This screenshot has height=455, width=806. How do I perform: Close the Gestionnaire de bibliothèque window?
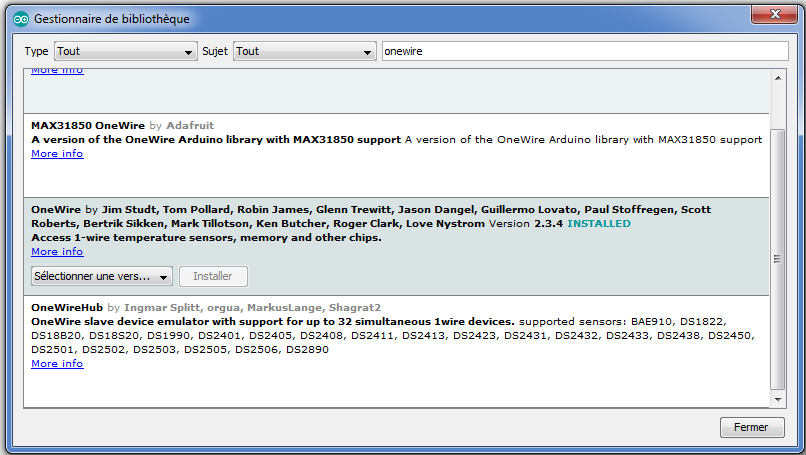tap(775, 14)
